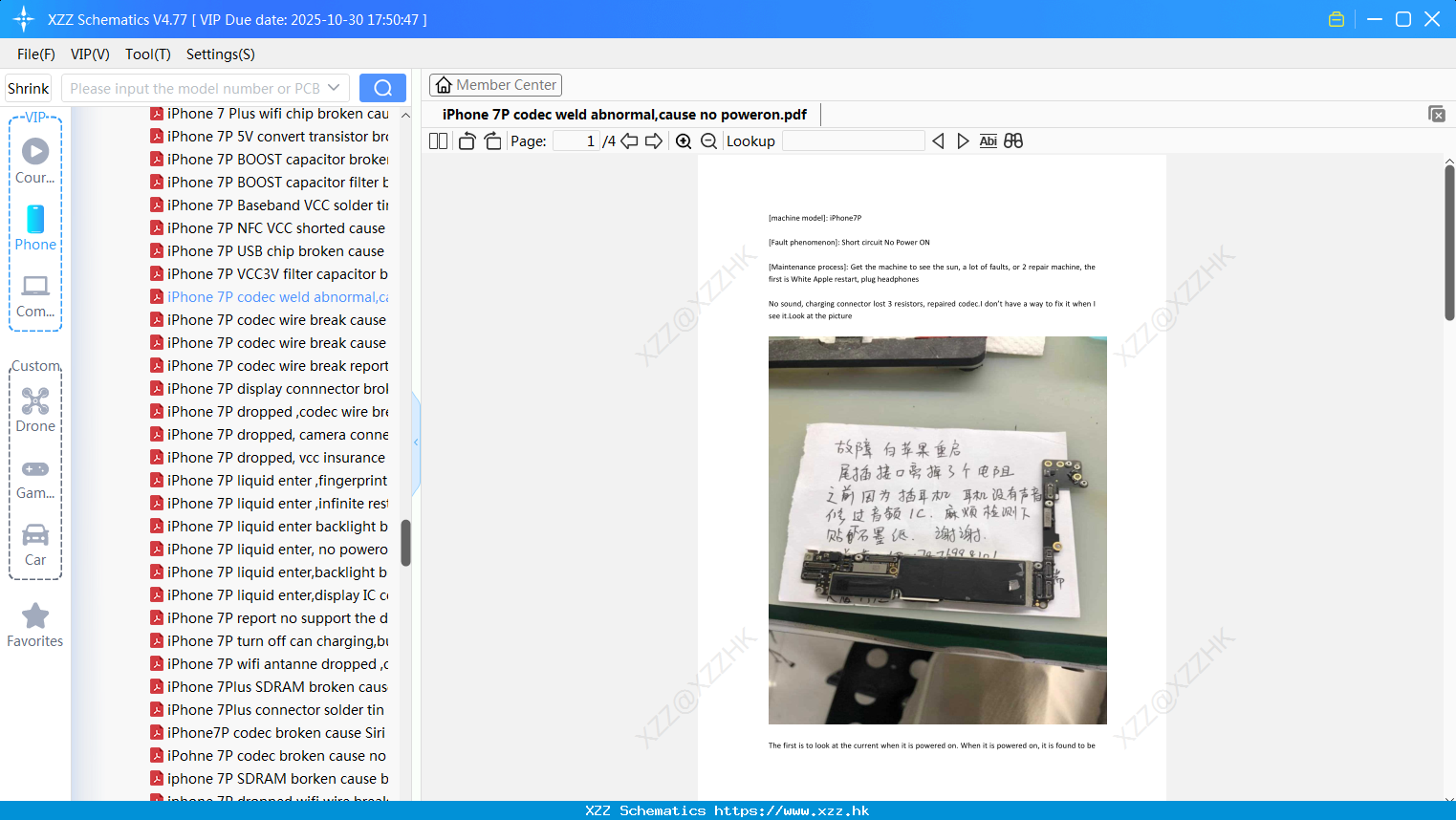Open Member Center
Screen dimensions: 1456x820
[495, 85]
